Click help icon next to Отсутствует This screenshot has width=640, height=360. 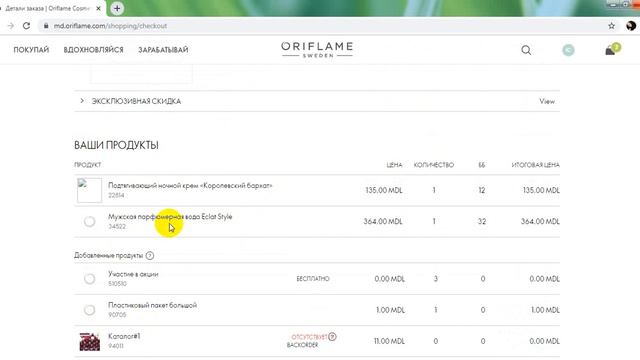point(332,337)
